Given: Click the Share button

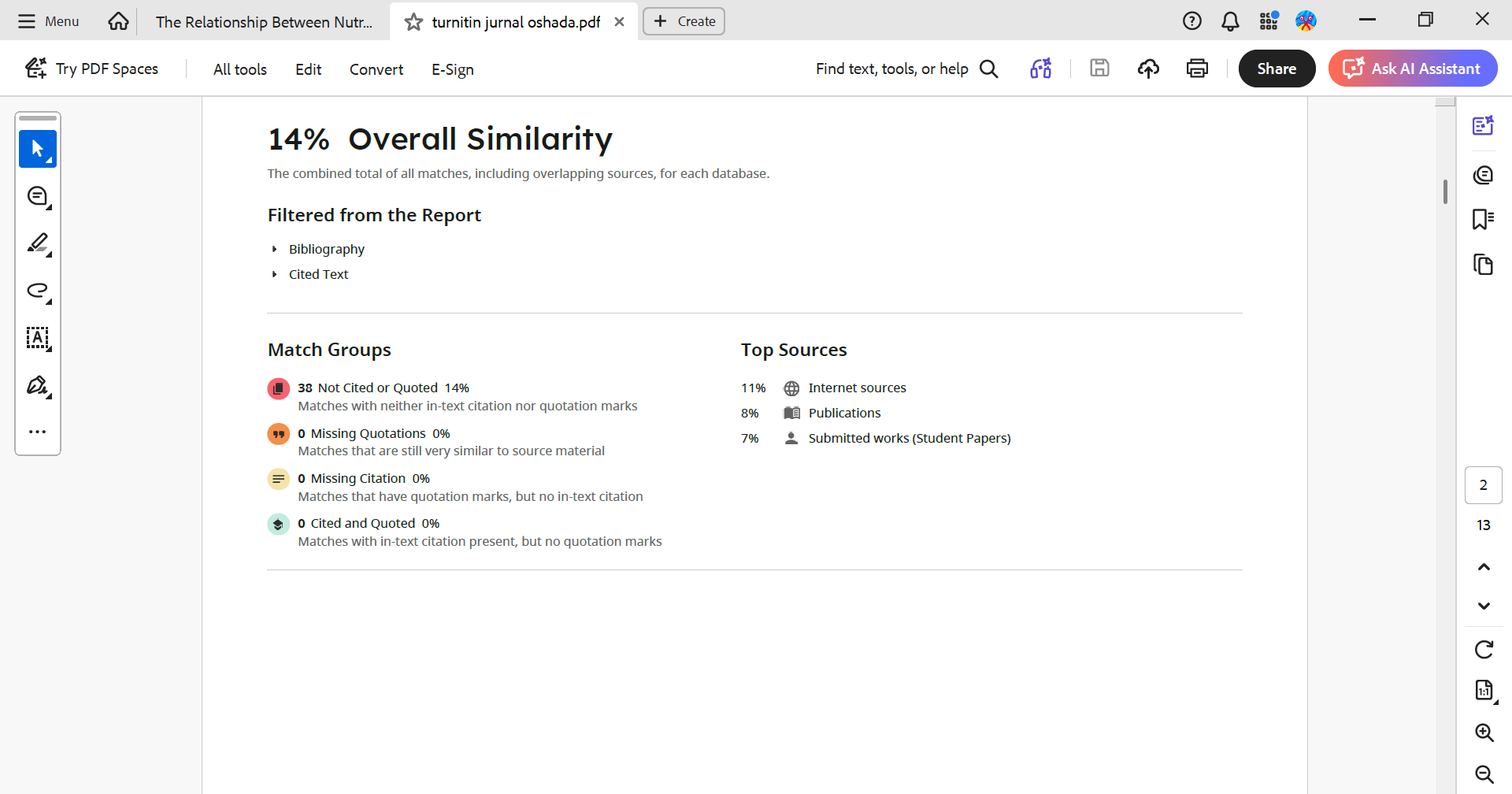Looking at the screenshot, I should click(1276, 69).
